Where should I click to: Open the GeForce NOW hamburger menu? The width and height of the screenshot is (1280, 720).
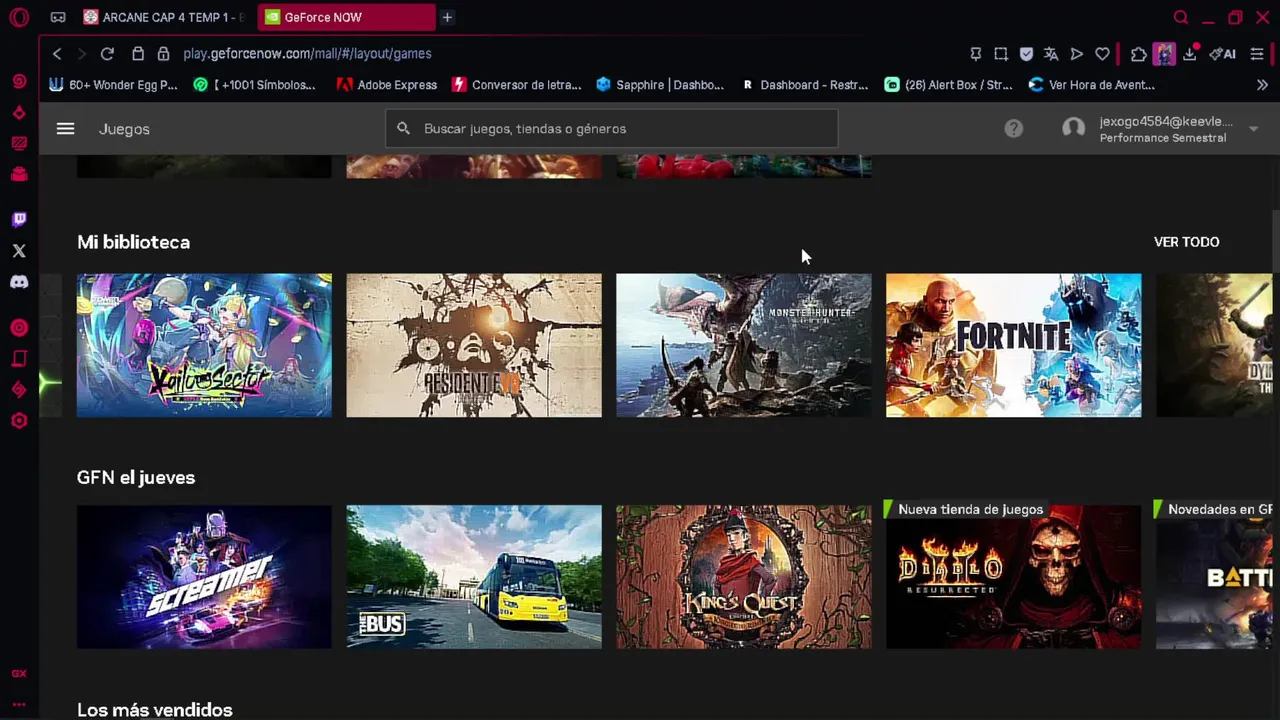point(65,128)
